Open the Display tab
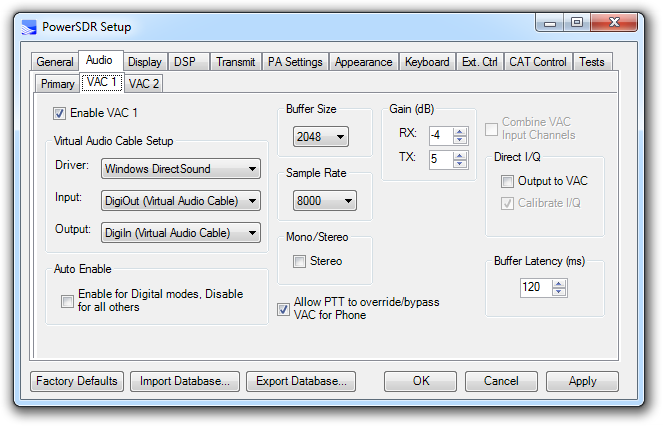This screenshot has height=426, width=663. click(x=145, y=62)
